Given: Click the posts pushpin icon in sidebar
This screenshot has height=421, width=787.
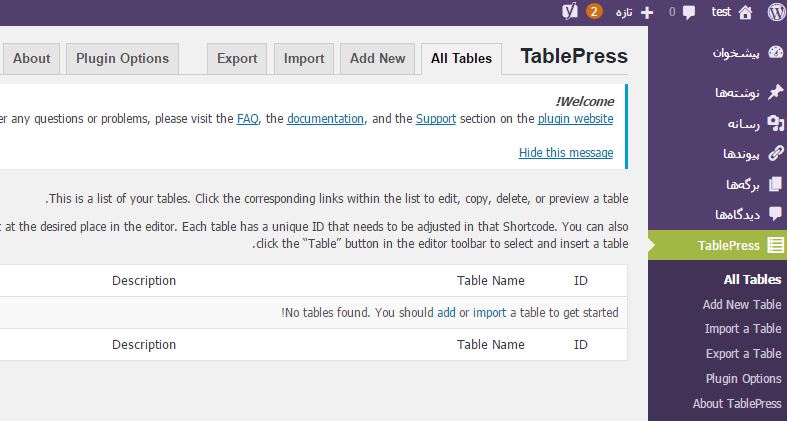Looking at the screenshot, I should pos(775,92).
